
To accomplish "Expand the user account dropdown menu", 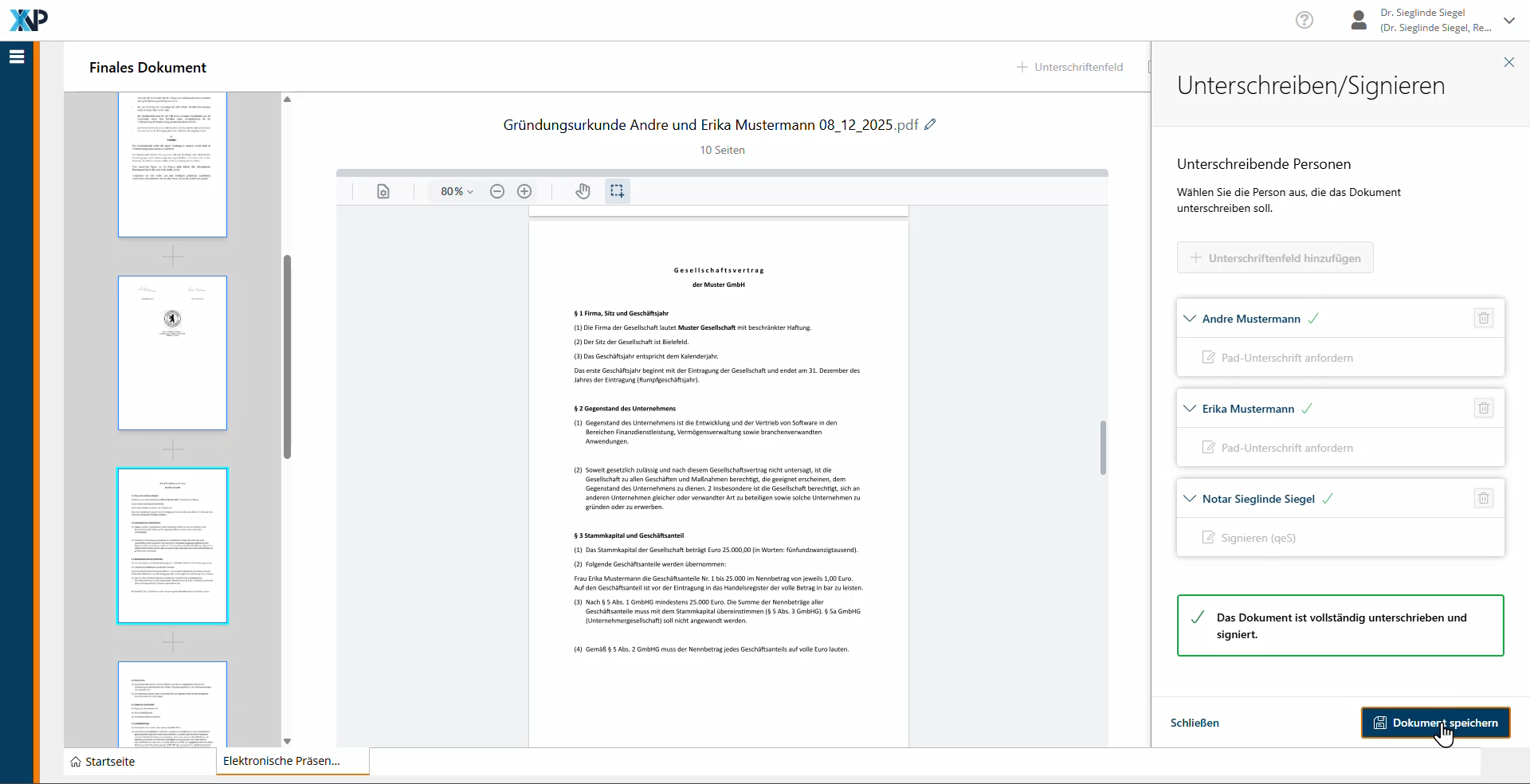I will 1508,21.
